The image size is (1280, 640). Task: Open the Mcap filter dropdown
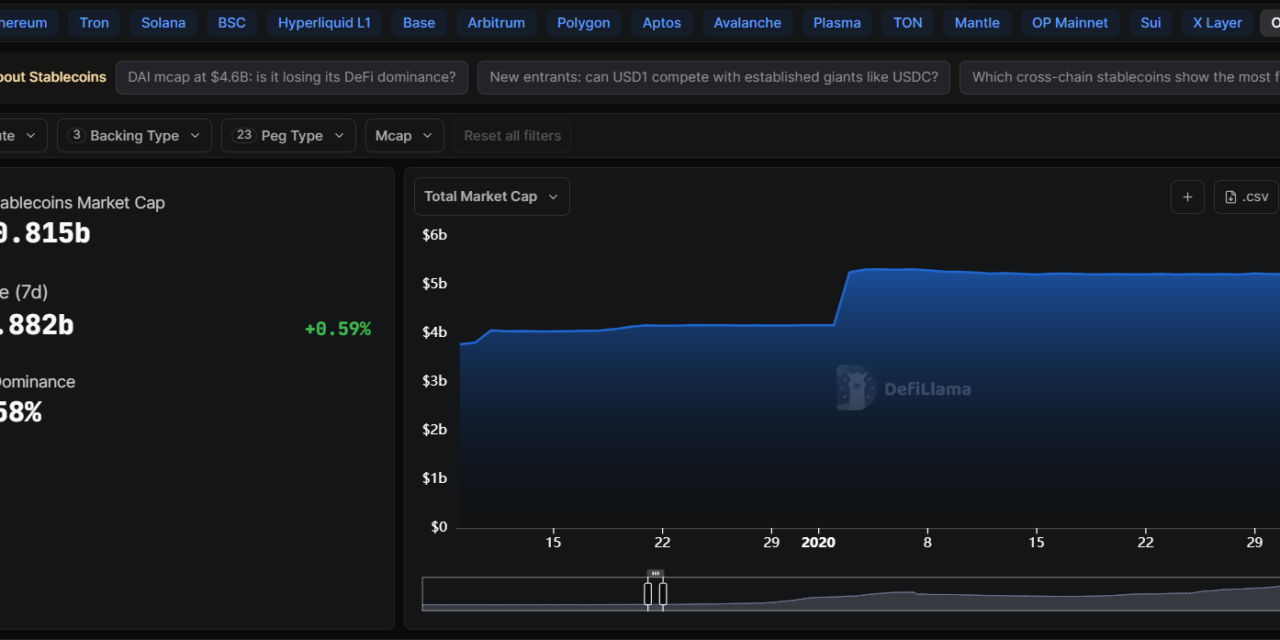click(404, 136)
